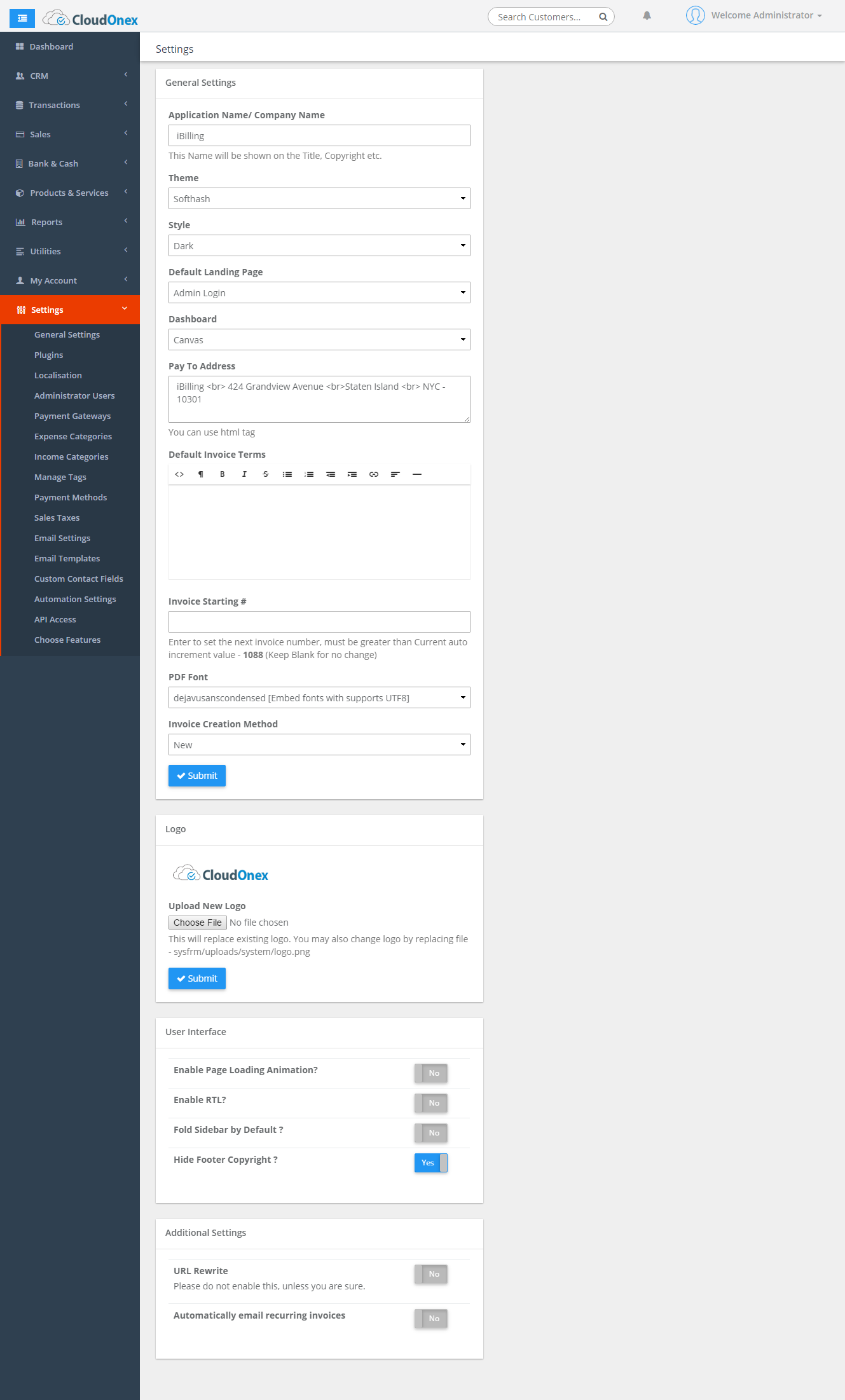Apply strikethrough in invoice terms editor
The width and height of the screenshot is (845, 1400).
pos(266,474)
